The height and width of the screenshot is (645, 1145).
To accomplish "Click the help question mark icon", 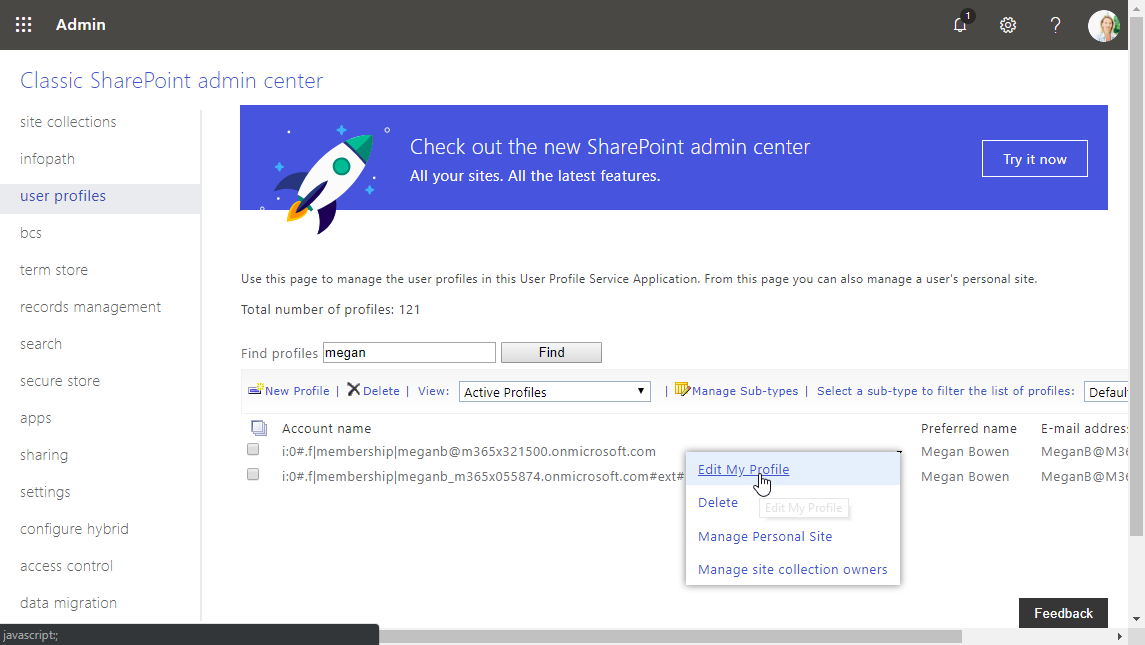I will pyautogui.click(x=1055, y=25).
